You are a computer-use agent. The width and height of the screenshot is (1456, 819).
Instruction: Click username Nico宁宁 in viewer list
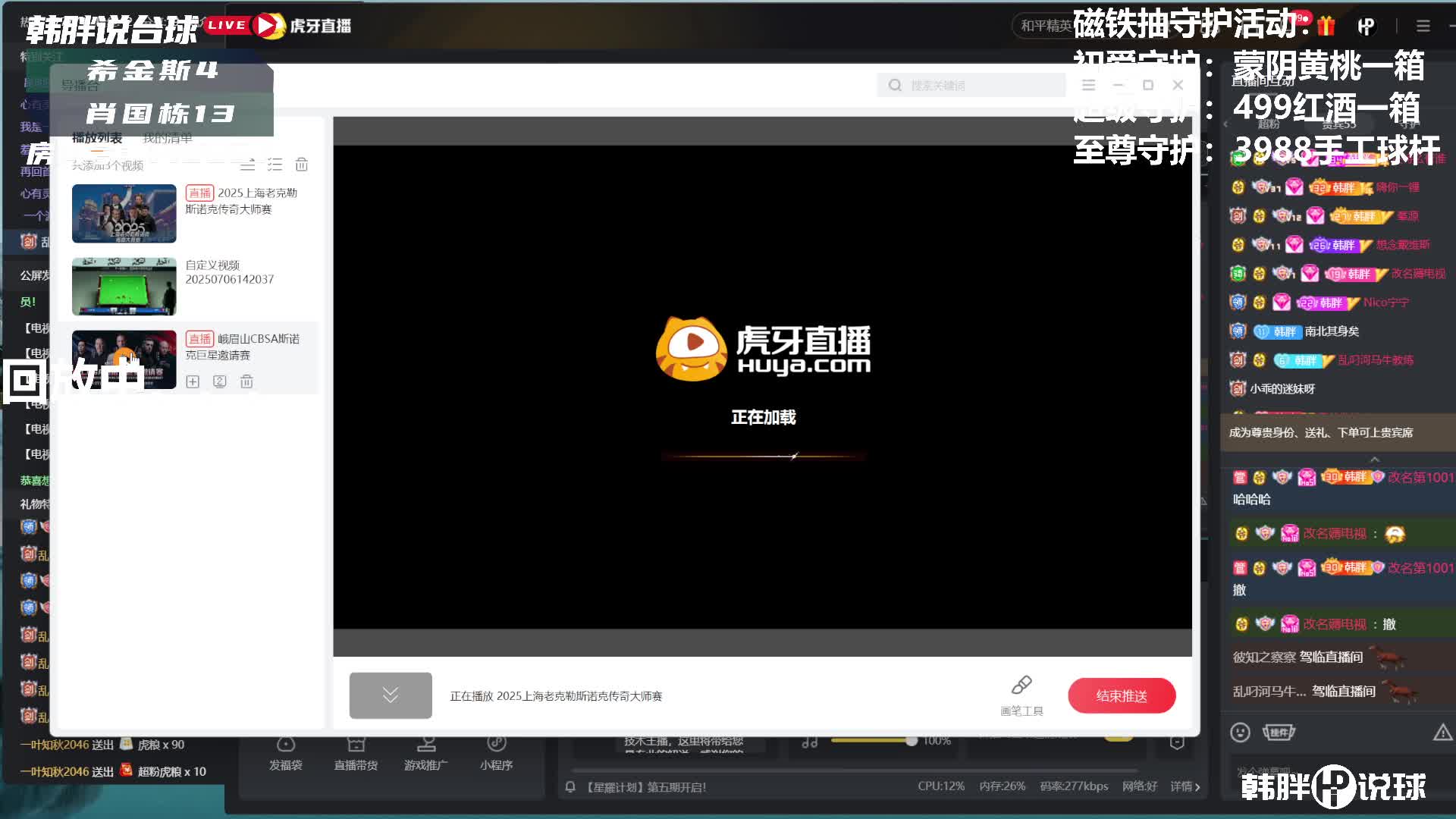click(1386, 303)
